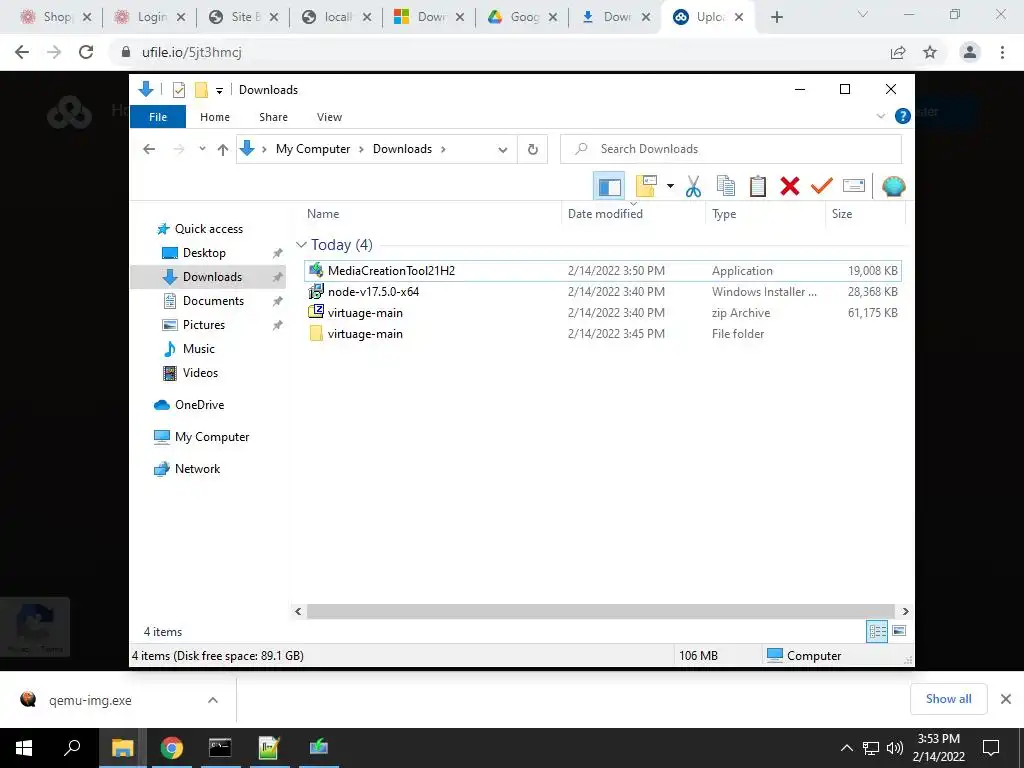Screen dimensions: 1024x768
Task: Select the virtuage-main file folder
Action: (603, 334)
